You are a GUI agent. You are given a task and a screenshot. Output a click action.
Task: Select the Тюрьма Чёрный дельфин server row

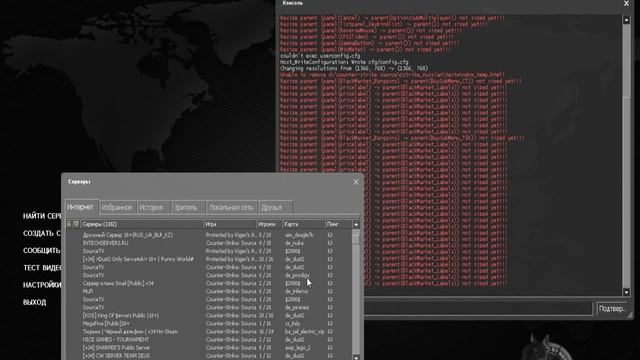pyautogui.click(x=209, y=332)
